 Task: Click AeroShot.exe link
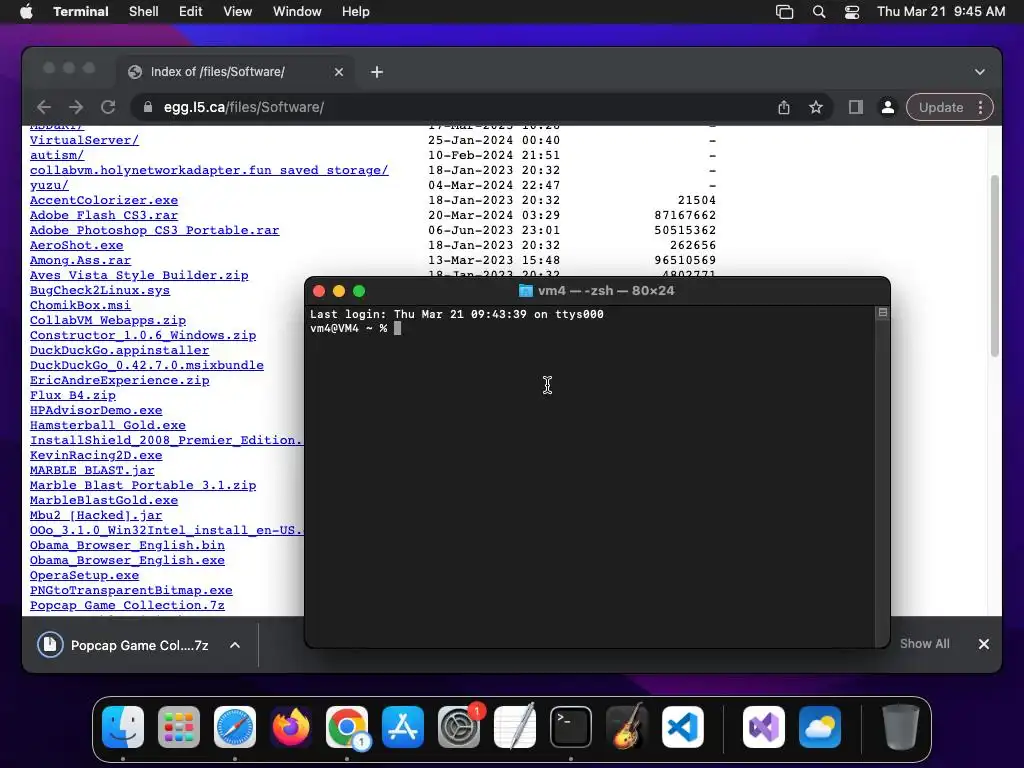[76, 245]
